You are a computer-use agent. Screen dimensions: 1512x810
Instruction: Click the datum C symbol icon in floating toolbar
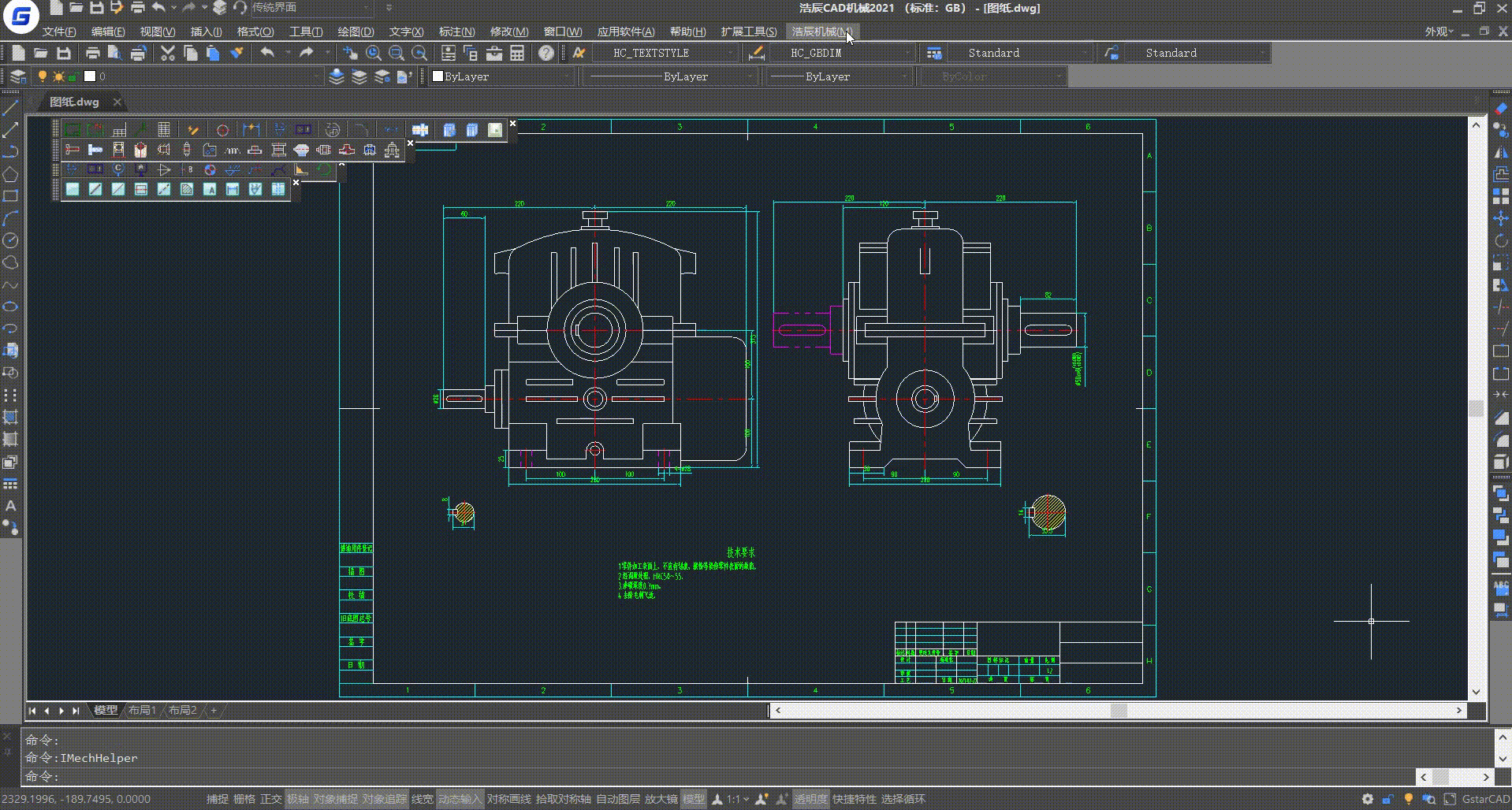118,169
